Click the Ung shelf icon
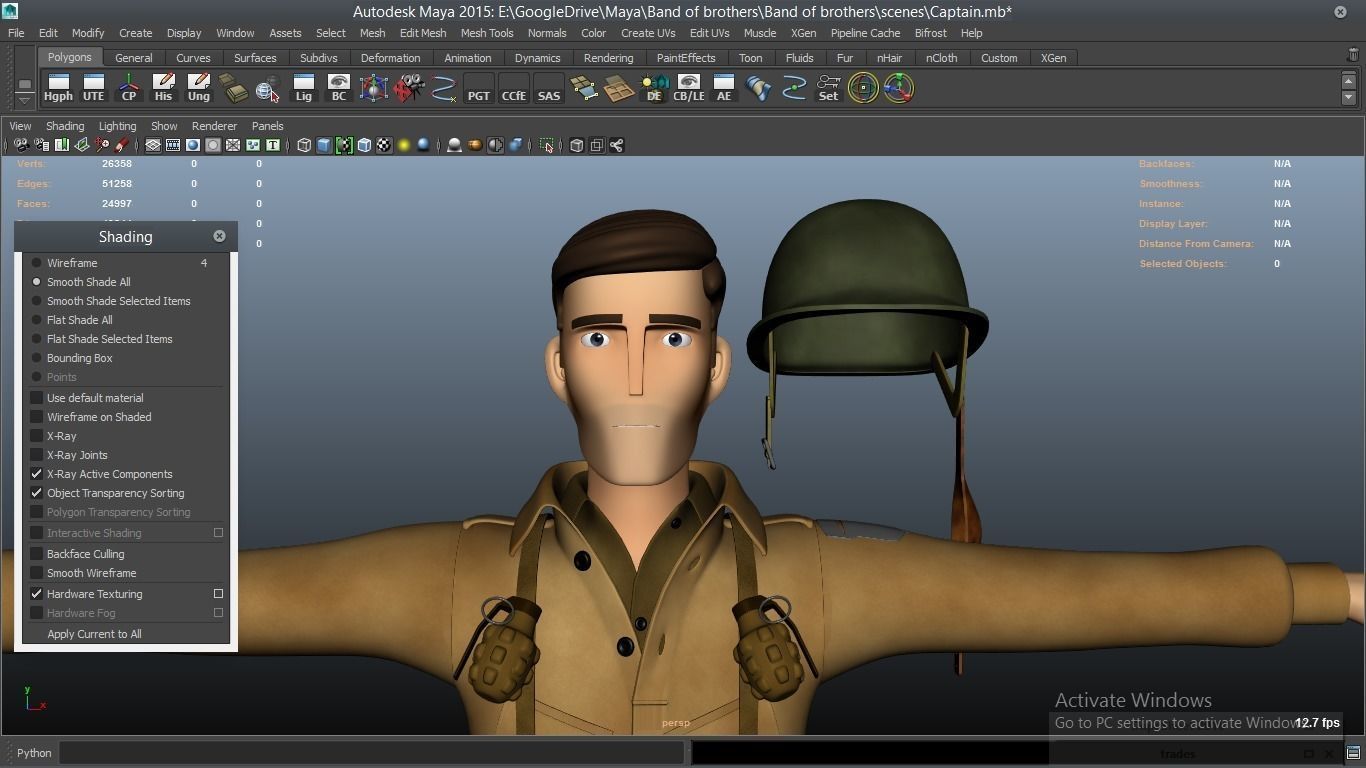Screen dimensions: 1366x768 tap(198, 88)
